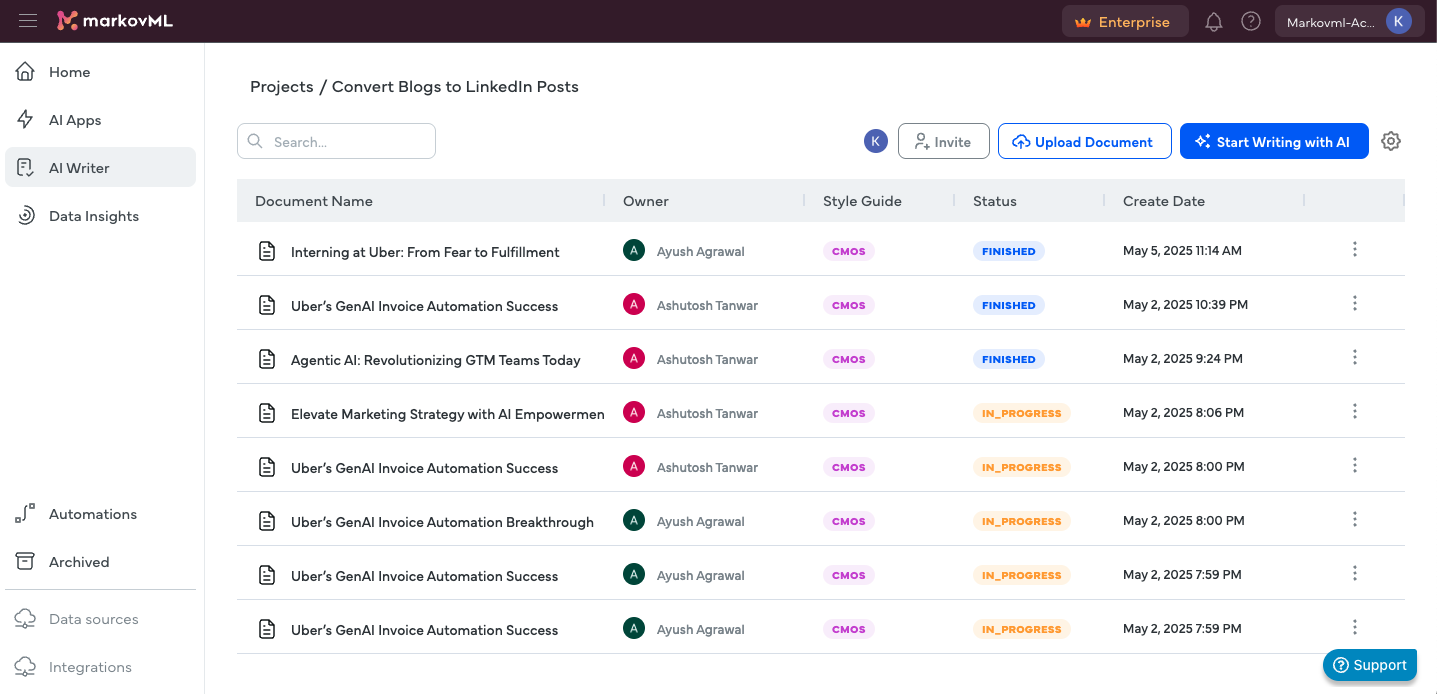1437x694 pixels.
Task: Click Projects breadcrumb link
Action: point(282,86)
